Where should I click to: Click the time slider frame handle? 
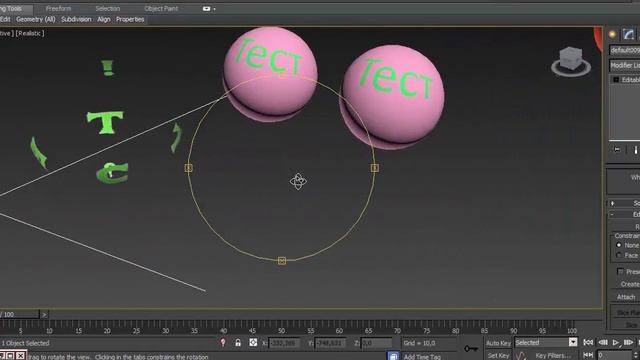[x=19, y=314]
